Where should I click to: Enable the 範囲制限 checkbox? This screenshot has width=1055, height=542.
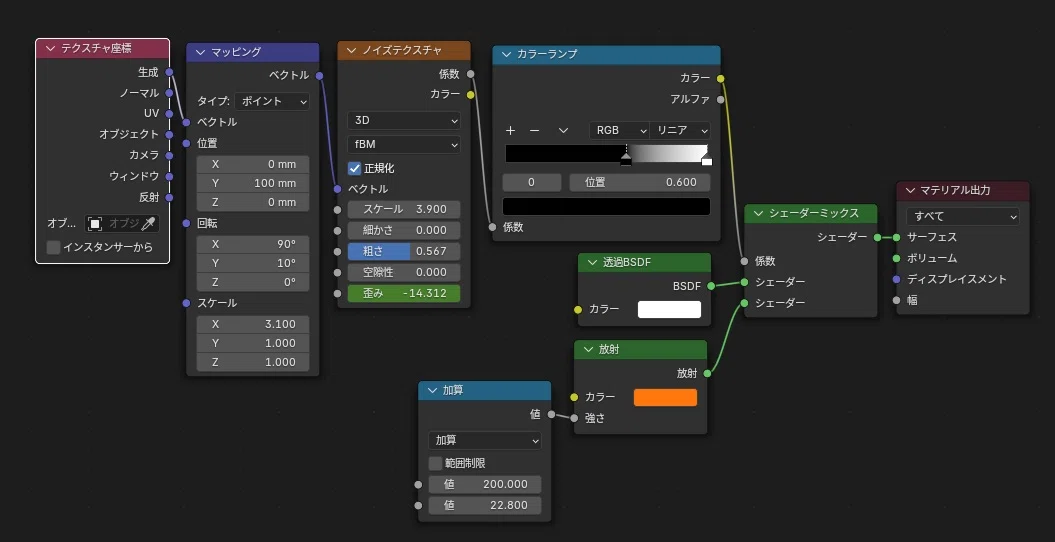click(x=435, y=463)
